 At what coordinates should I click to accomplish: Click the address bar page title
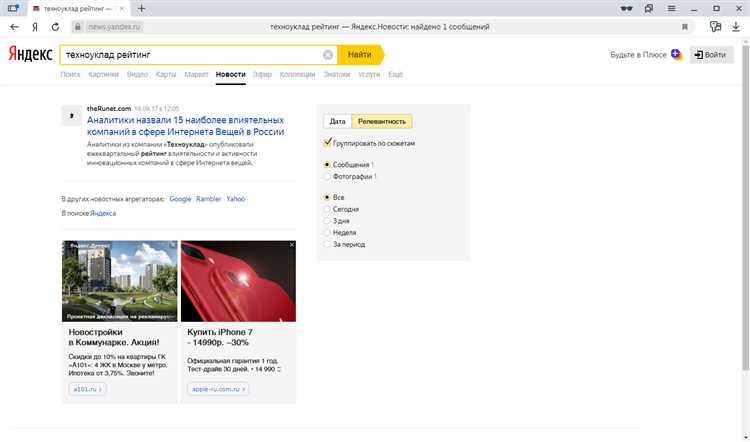pyautogui.click(x=380, y=27)
